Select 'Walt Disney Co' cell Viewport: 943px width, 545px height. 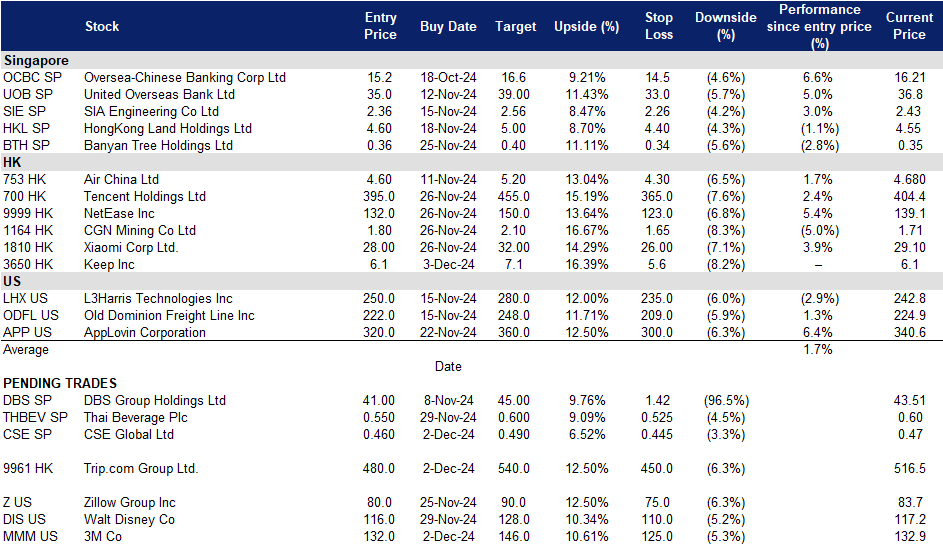point(129,519)
